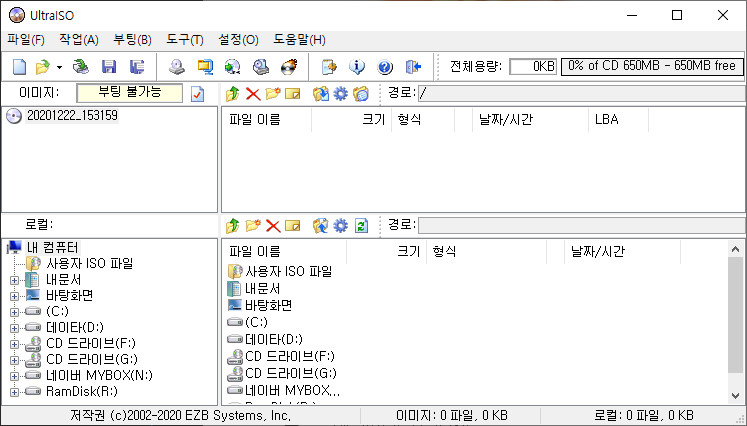Click the 부팅 불가능 boot status box
This screenshot has width=747, height=426.
[x=130, y=93]
